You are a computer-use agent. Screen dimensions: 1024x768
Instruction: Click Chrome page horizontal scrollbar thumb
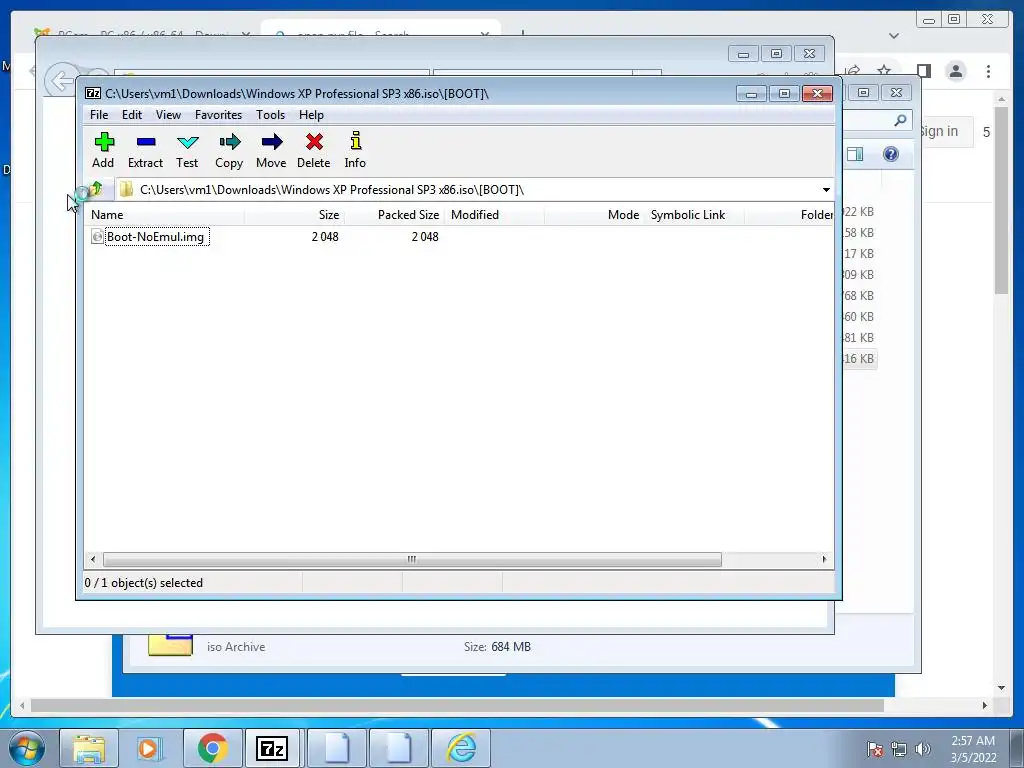pos(457,705)
